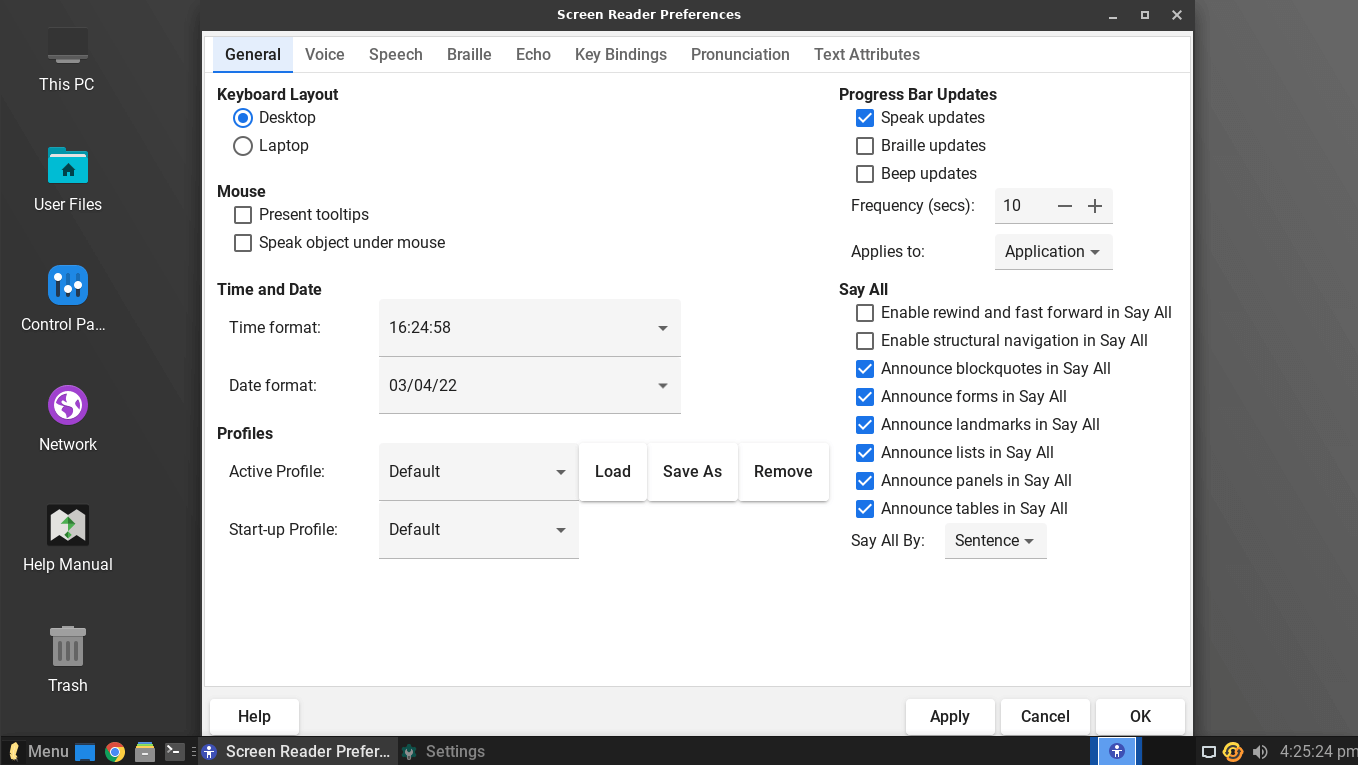Go to the Pronunciation tab

coord(740,55)
